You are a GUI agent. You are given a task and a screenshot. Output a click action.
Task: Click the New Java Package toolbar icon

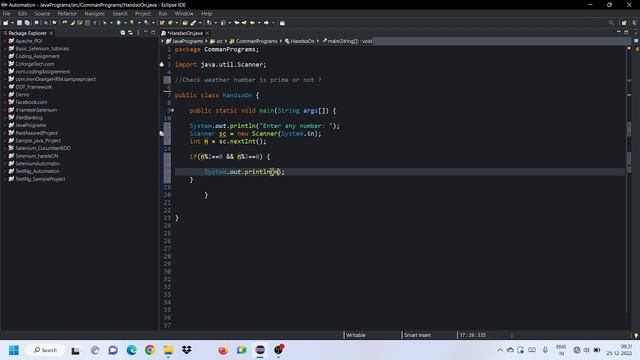162,23
